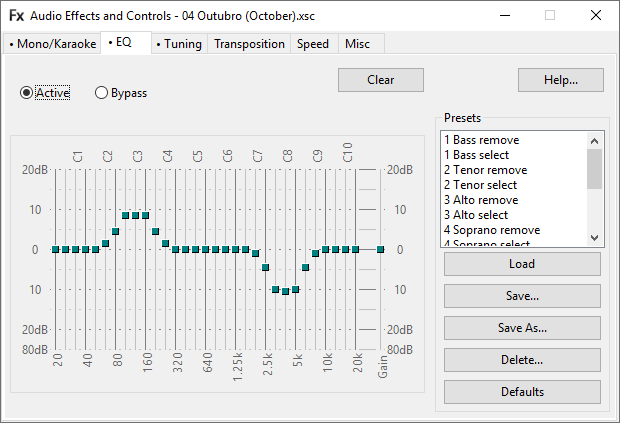Switch to the Mono/Karaoke tab

click(52, 44)
